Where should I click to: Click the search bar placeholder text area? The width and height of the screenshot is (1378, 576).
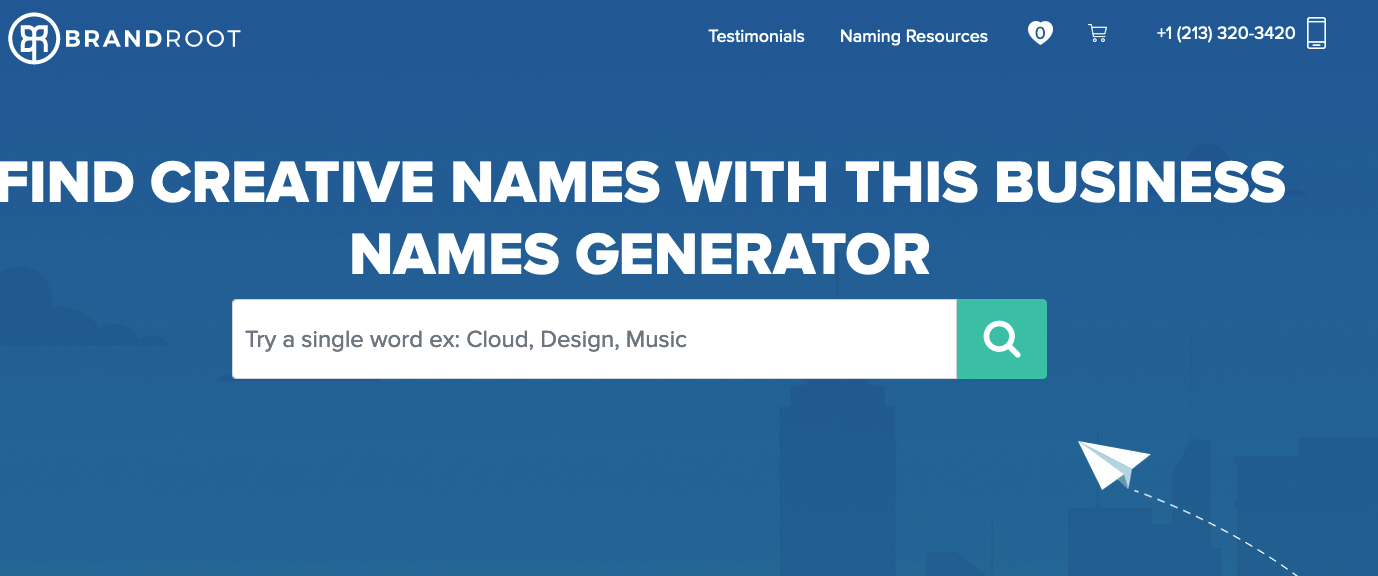click(x=466, y=339)
